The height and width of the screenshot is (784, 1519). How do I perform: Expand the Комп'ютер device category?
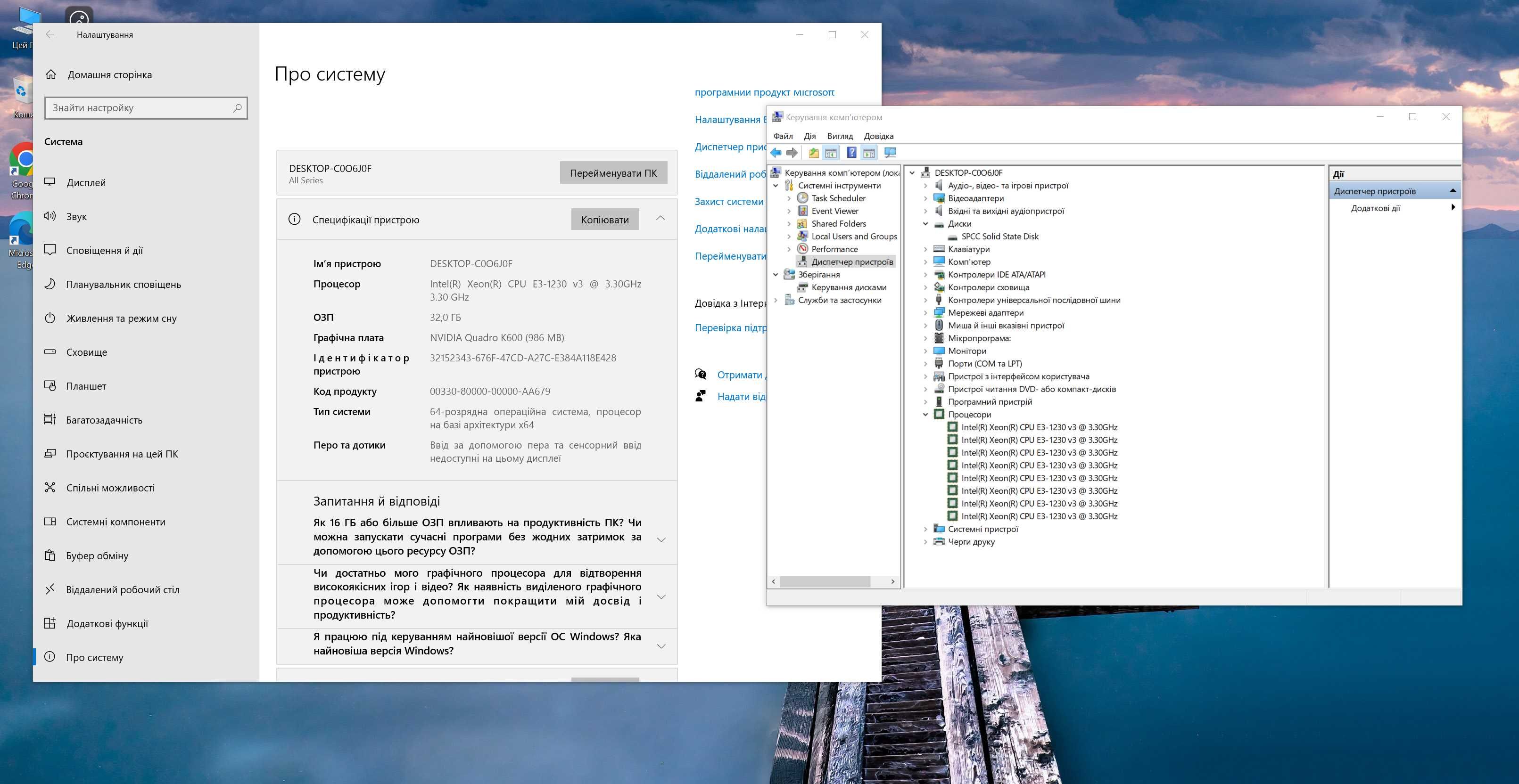925,262
